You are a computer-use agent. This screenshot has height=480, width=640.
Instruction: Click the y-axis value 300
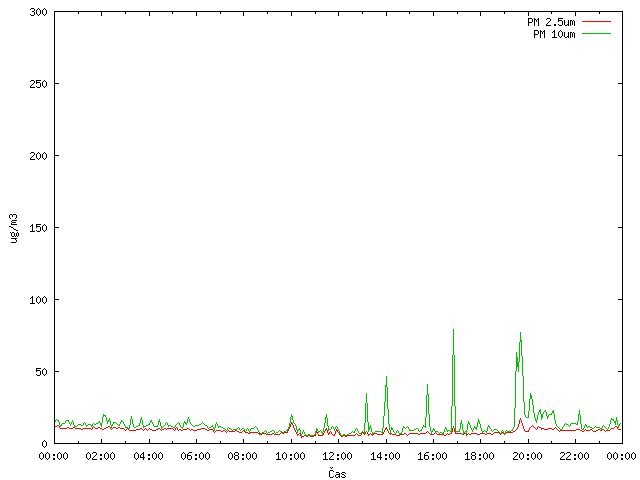[38, 12]
